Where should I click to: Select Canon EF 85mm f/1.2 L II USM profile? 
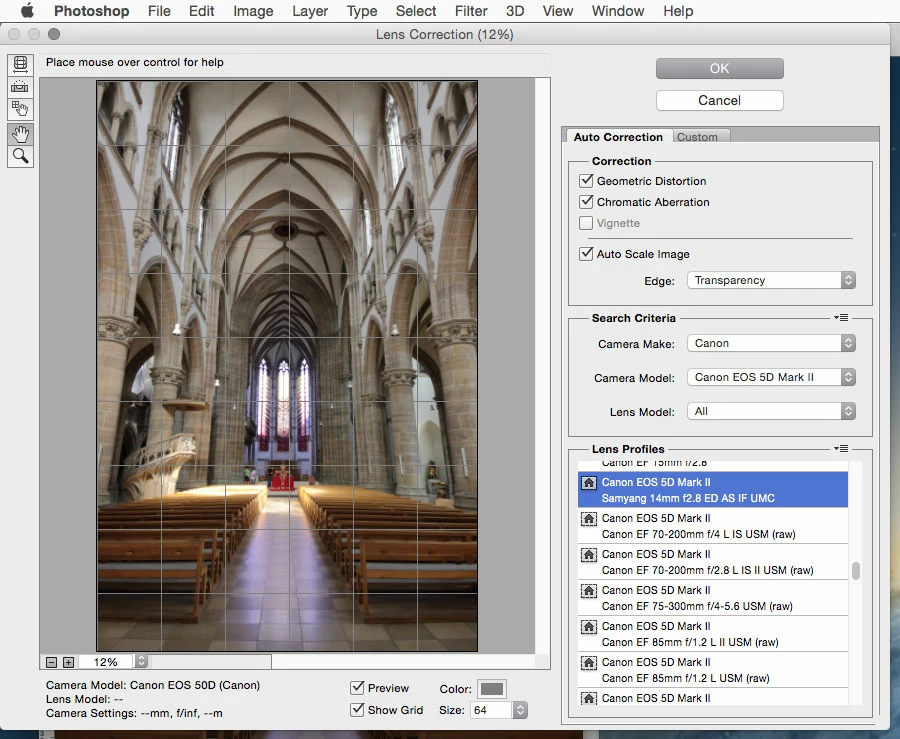[x=712, y=634]
